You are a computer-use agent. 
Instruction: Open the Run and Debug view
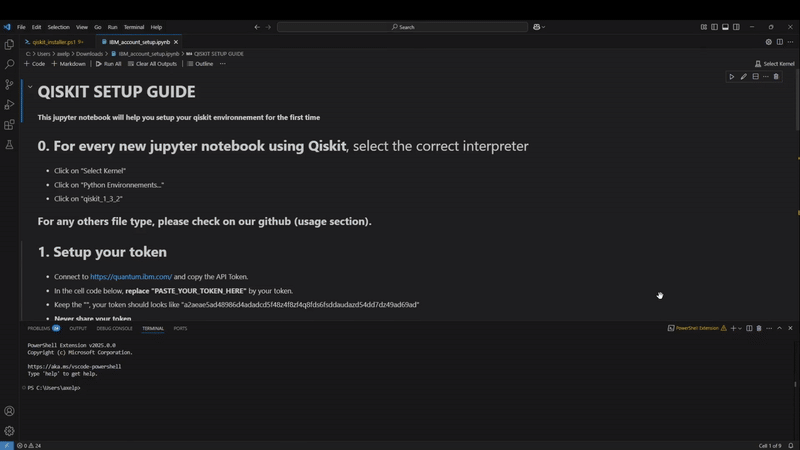[x=9, y=105]
